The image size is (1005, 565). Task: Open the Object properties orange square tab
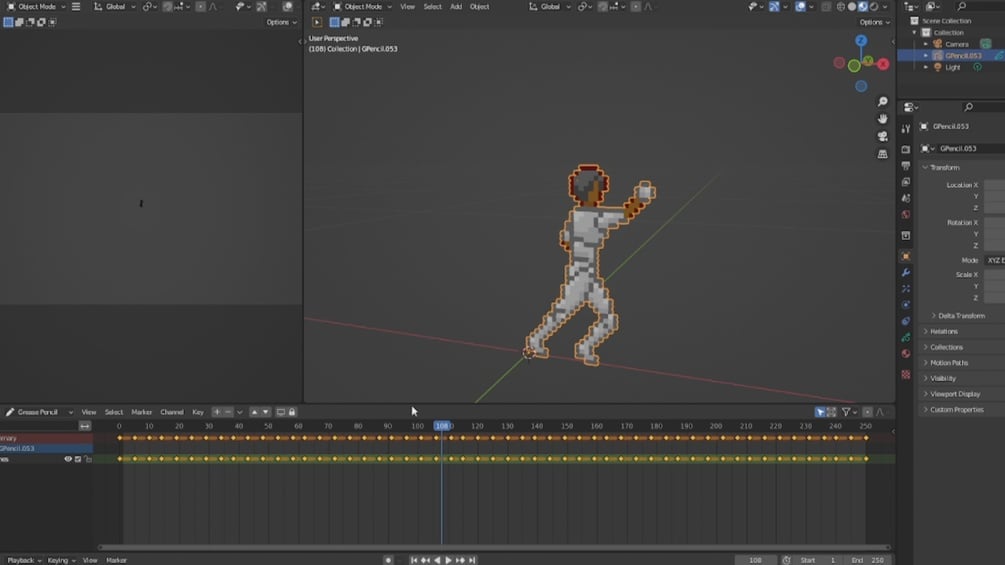tap(906, 256)
